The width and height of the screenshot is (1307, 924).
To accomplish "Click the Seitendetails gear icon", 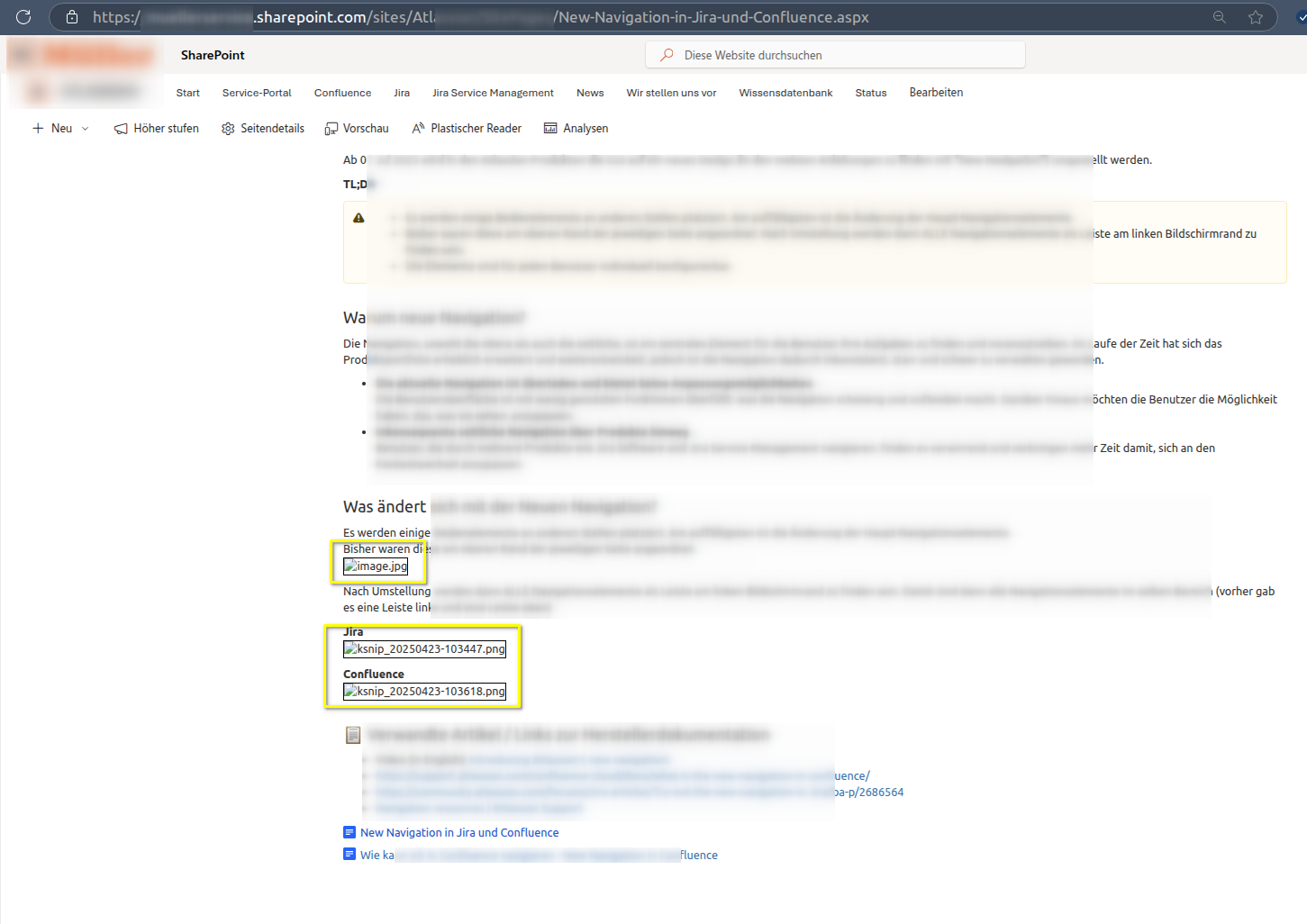I will coord(228,129).
